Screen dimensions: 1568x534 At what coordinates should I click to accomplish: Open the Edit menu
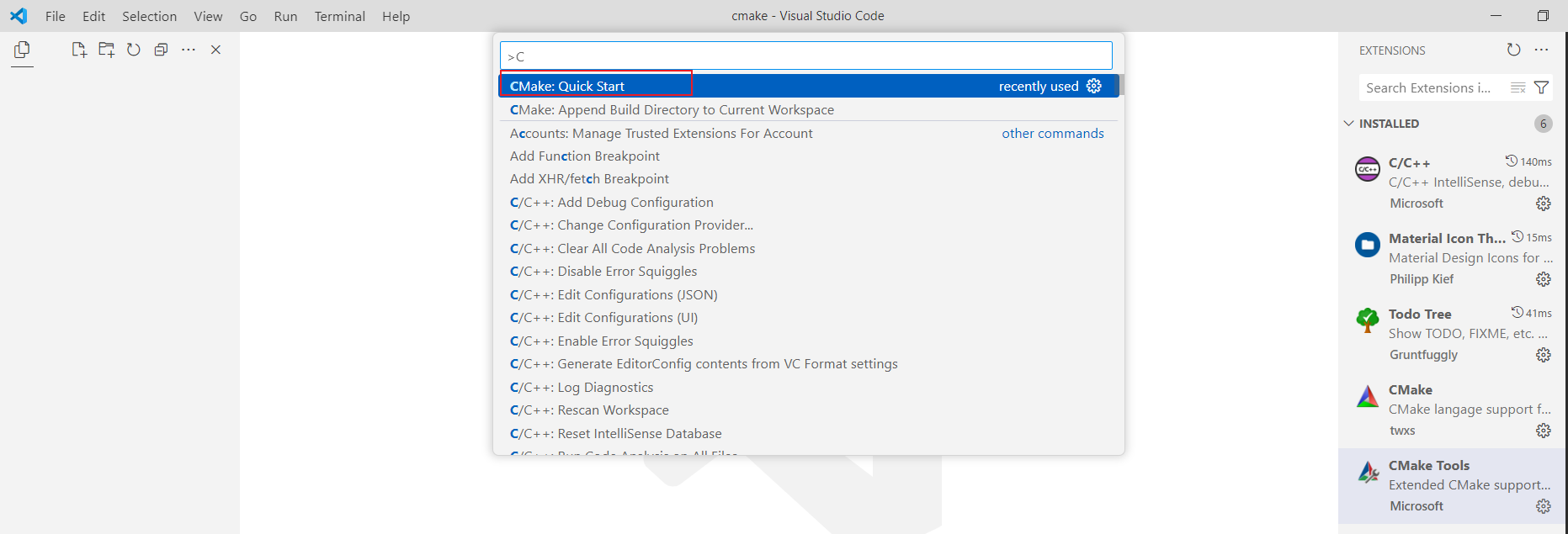point(94,16)
